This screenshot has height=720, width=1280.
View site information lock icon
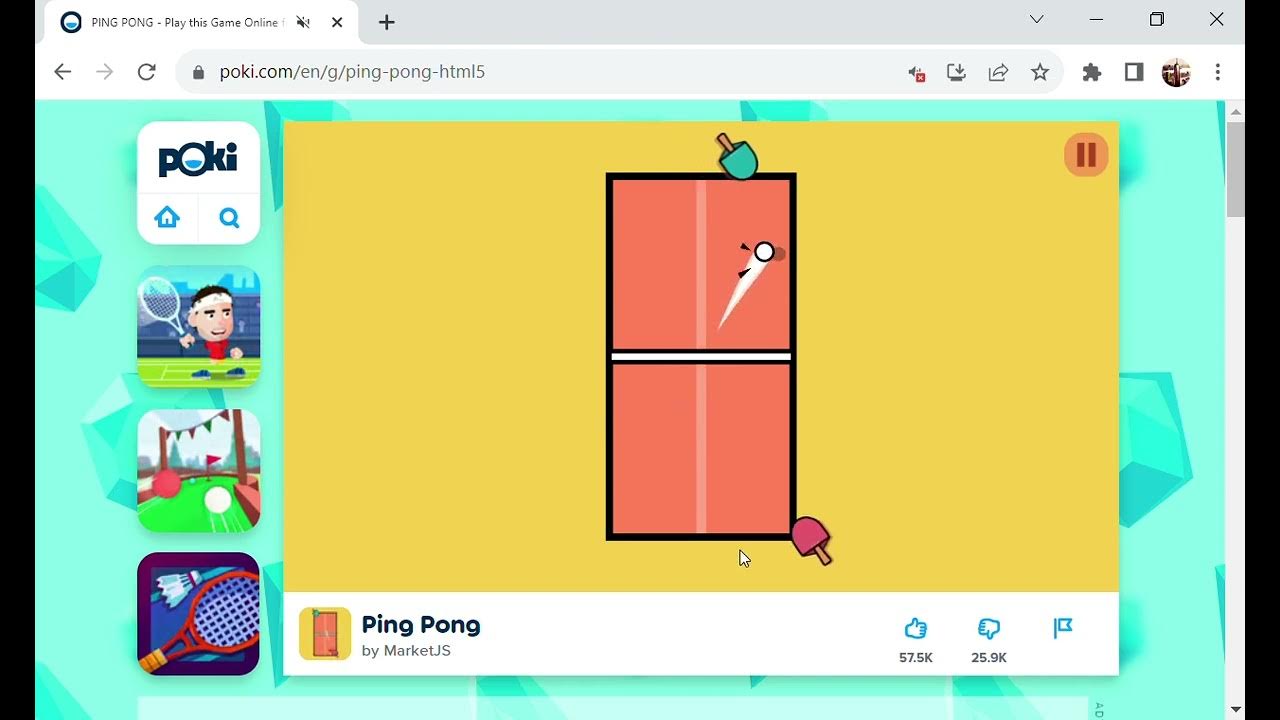(198, 72)
